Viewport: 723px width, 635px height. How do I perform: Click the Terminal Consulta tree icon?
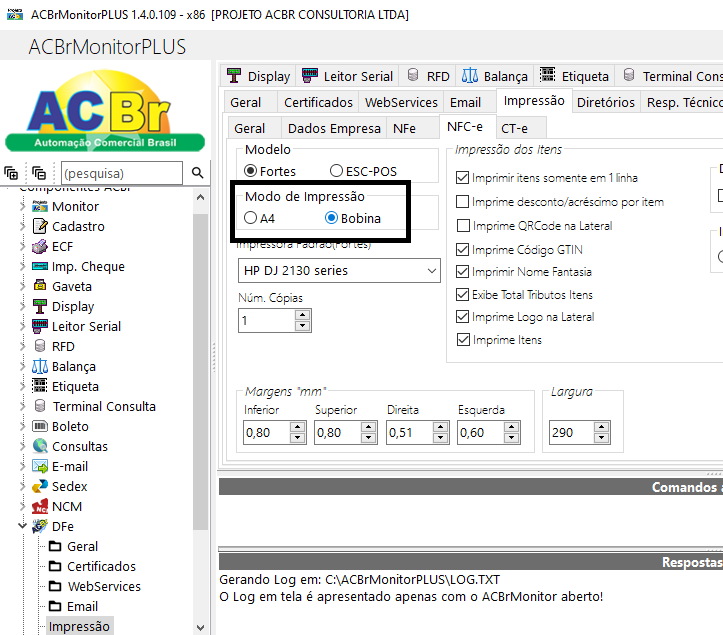[x=40, y=406]
